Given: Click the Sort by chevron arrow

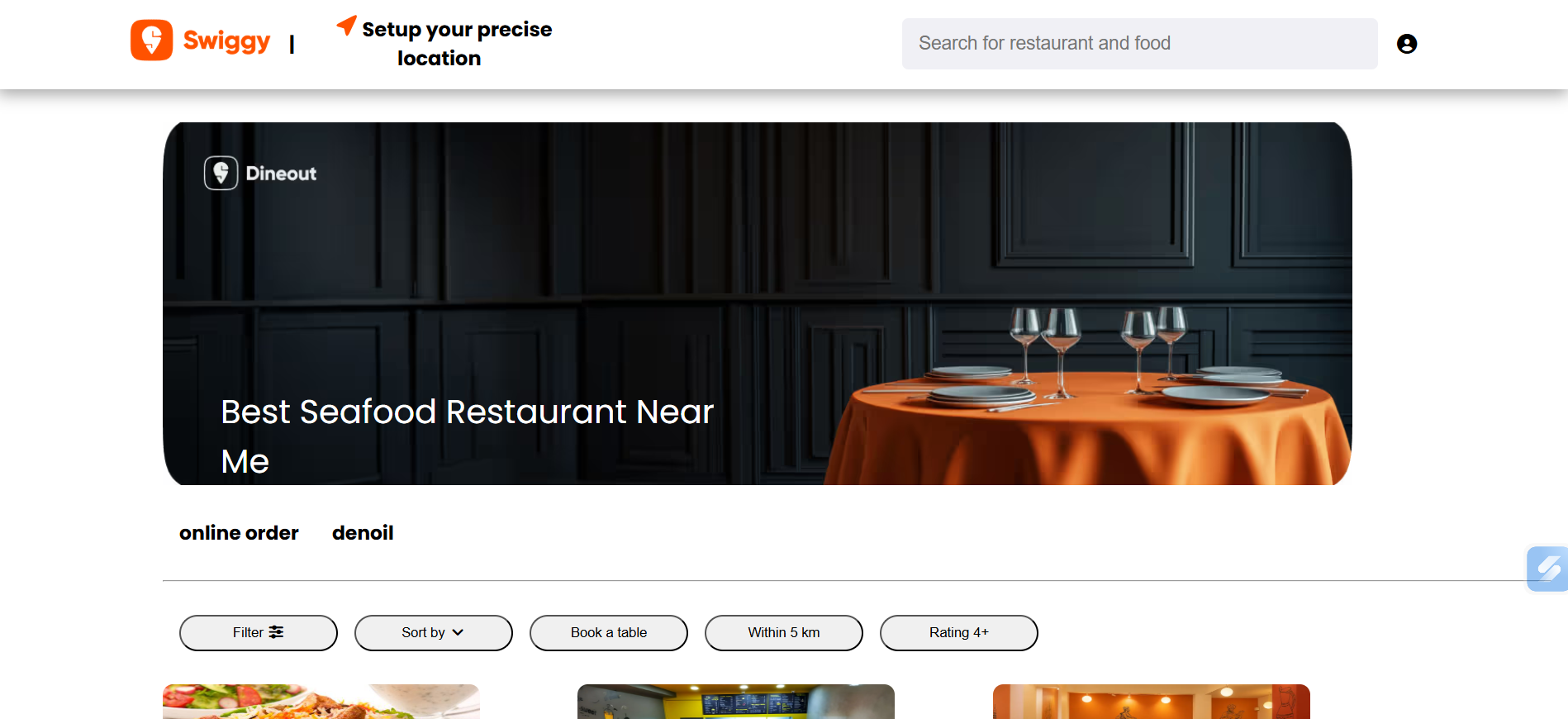Looking at the screenshot, I should coord(458,632).
